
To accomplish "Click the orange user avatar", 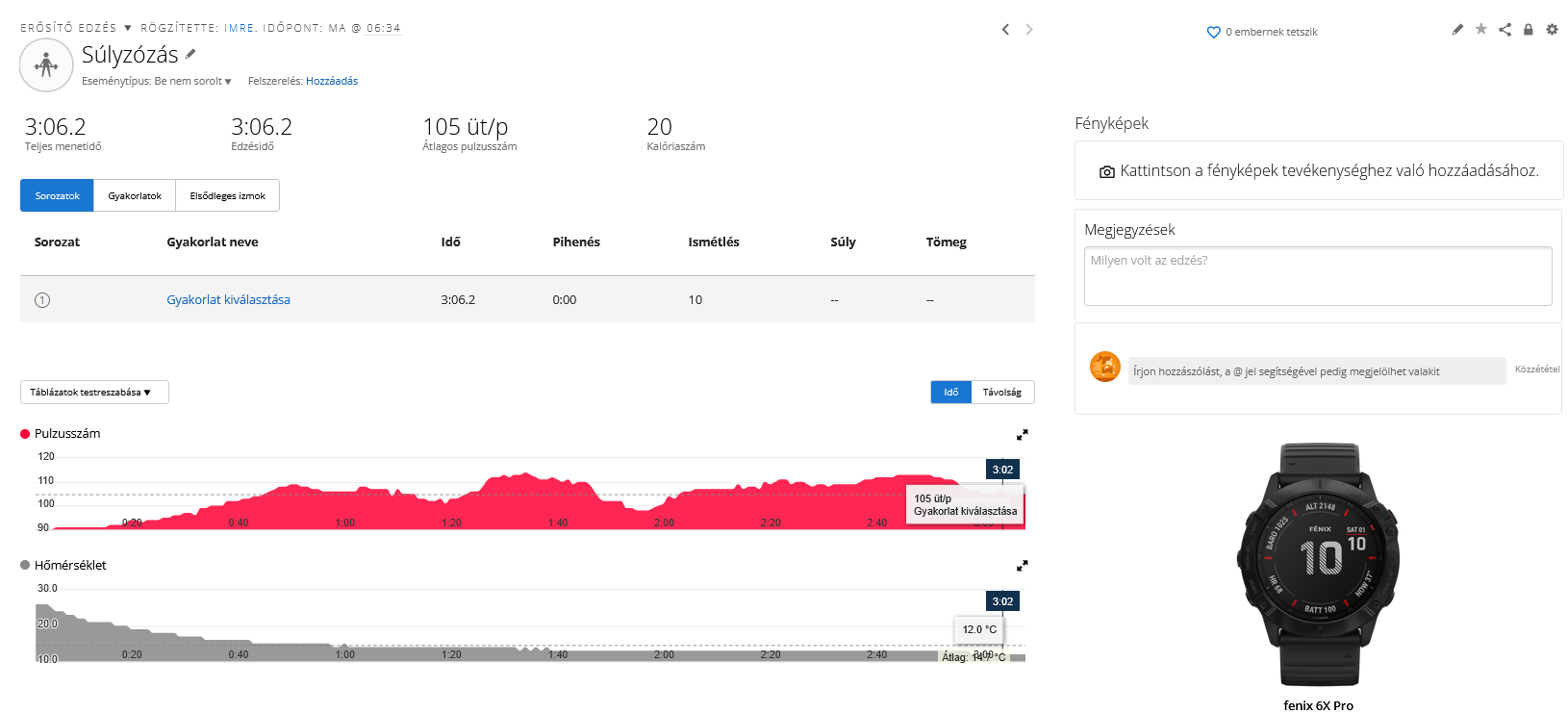I will coord(1105,367).
